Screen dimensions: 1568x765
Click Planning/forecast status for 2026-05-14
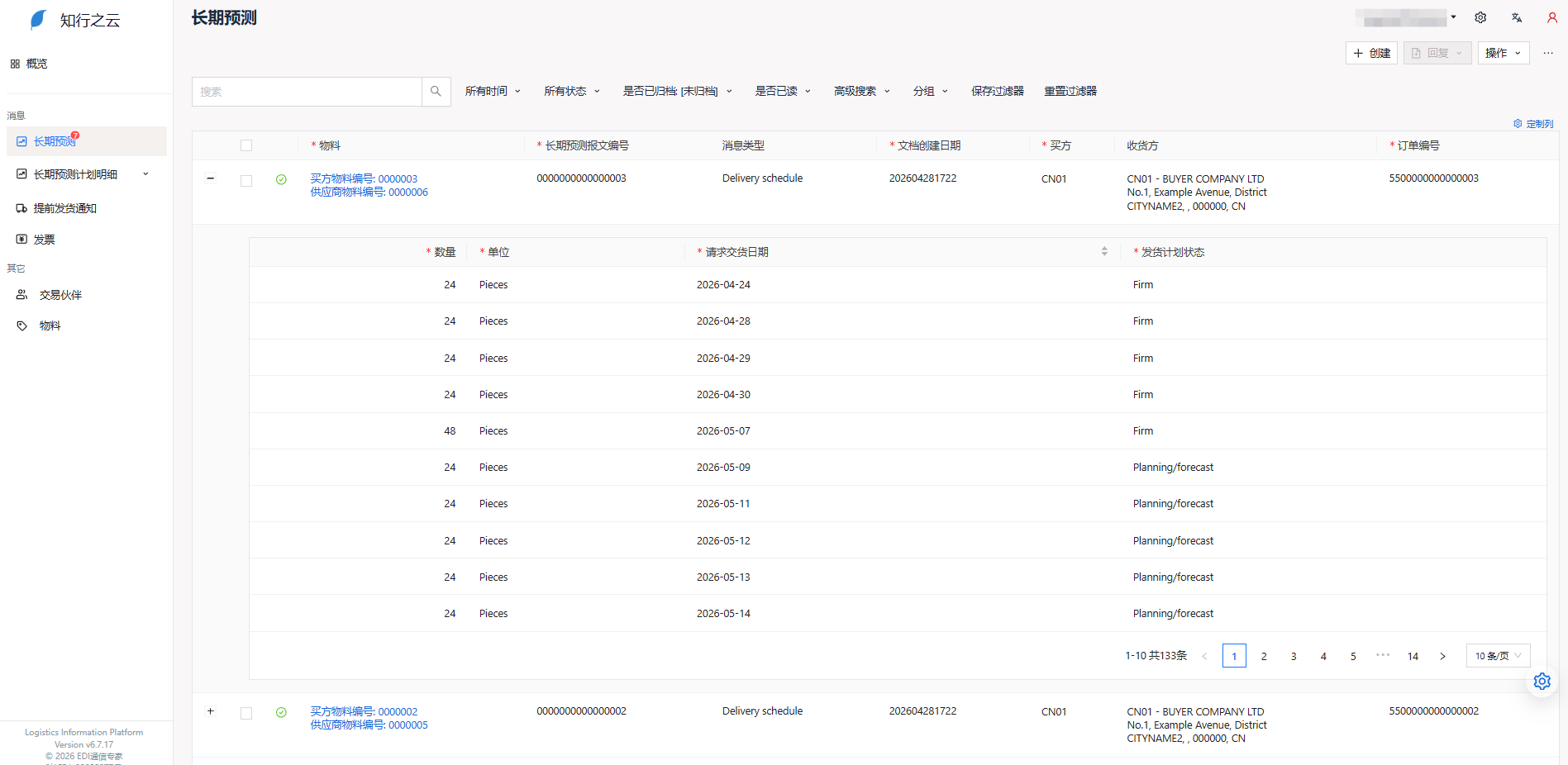pos(1173,614)
